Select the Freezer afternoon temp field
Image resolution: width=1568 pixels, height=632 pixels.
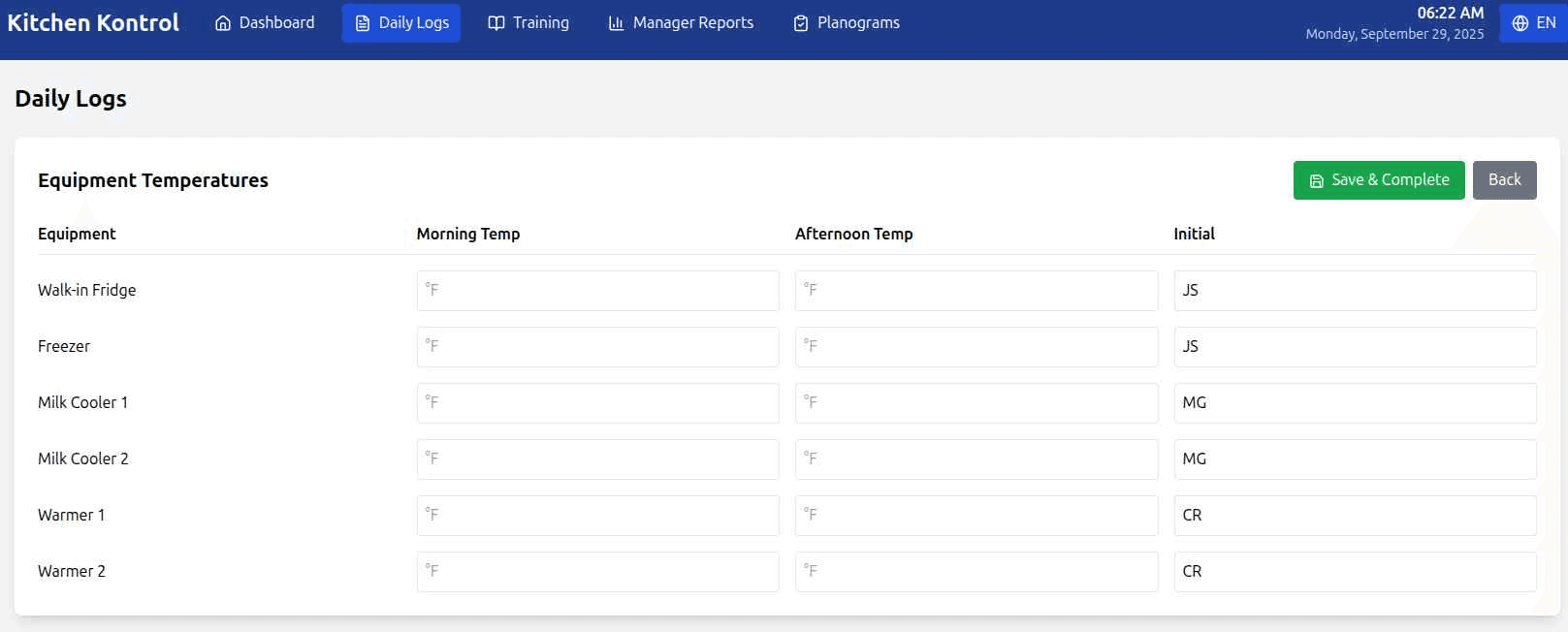click(976, 347)
